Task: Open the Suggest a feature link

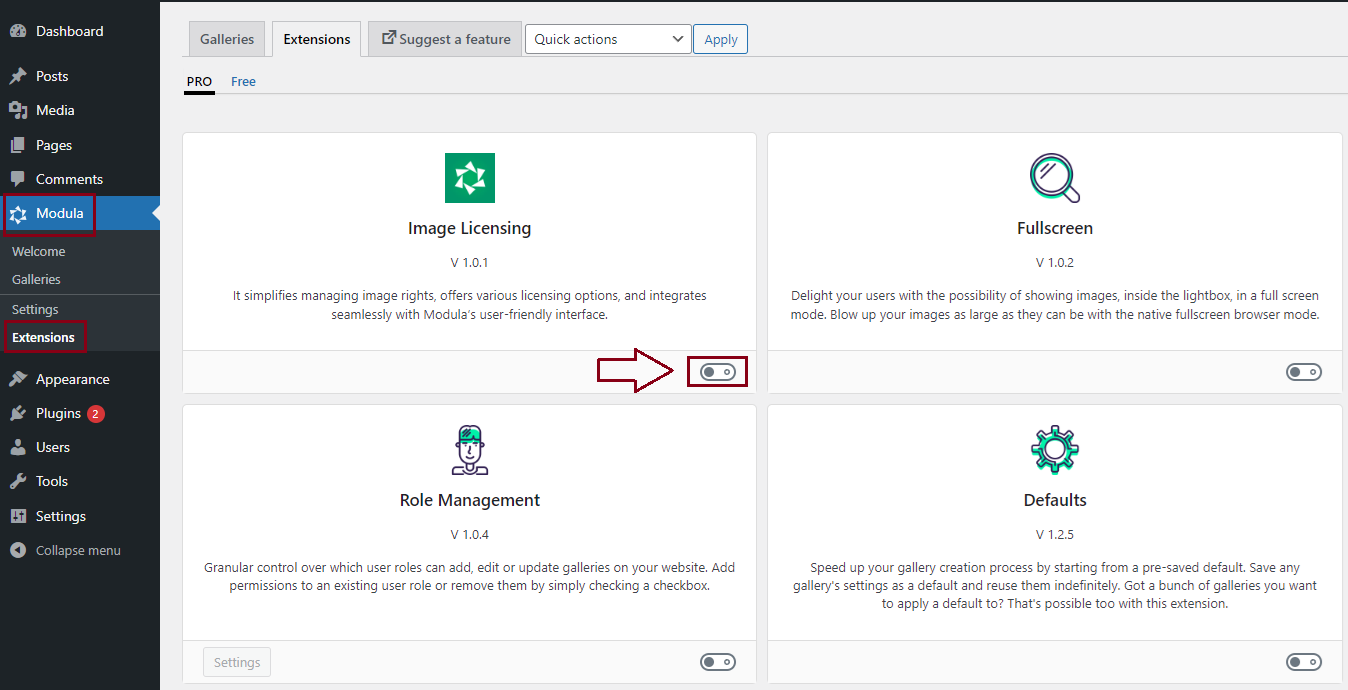Action: click(445, 39)
